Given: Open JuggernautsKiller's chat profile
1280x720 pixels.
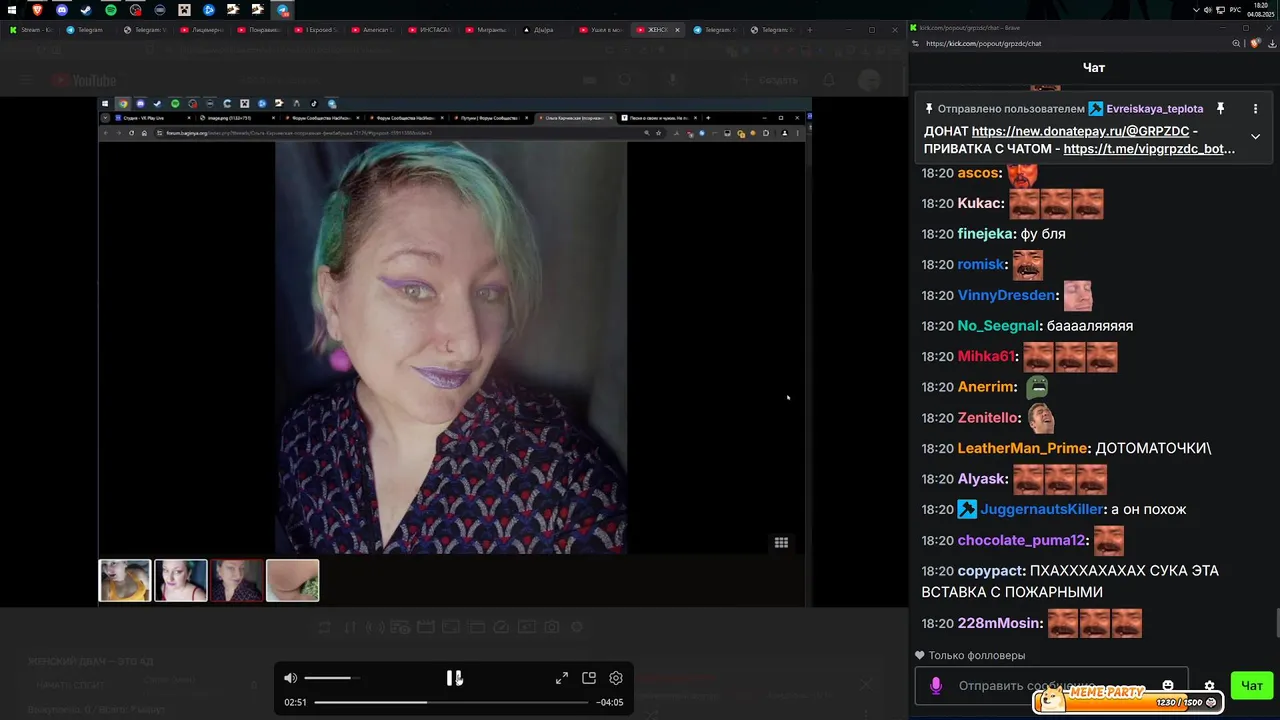Looking at the screenshot, I should (x=1041, y=509).
